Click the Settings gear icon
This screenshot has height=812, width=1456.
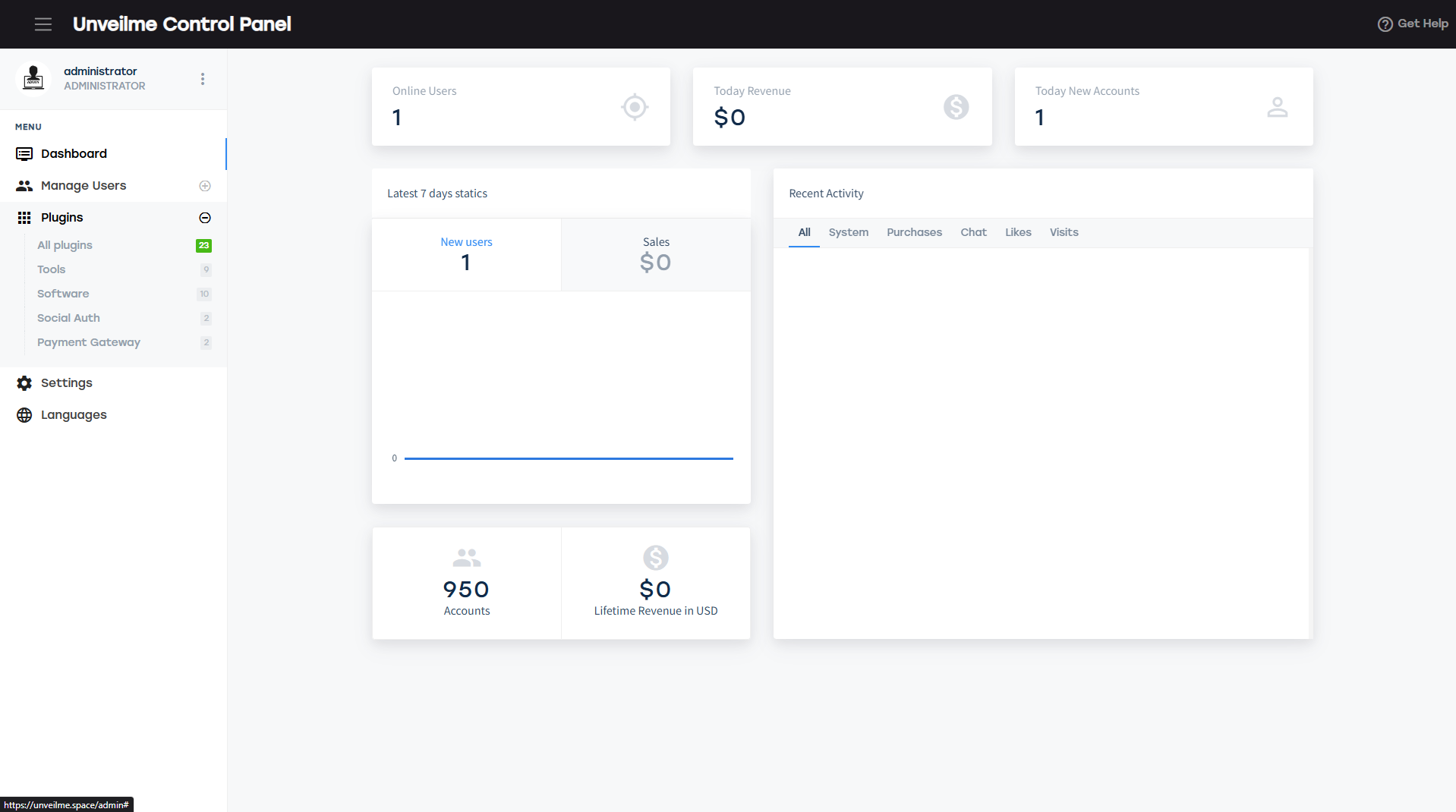24,383
